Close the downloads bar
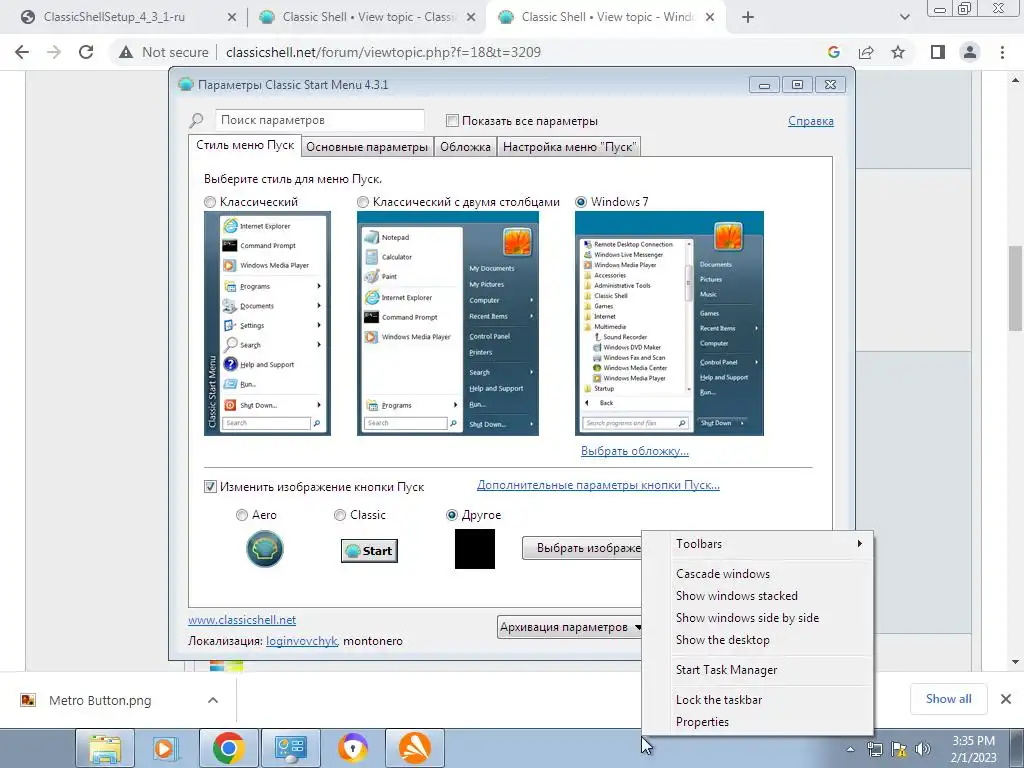This screenshot has width=1024, height=768. (x=1006, y=699)
